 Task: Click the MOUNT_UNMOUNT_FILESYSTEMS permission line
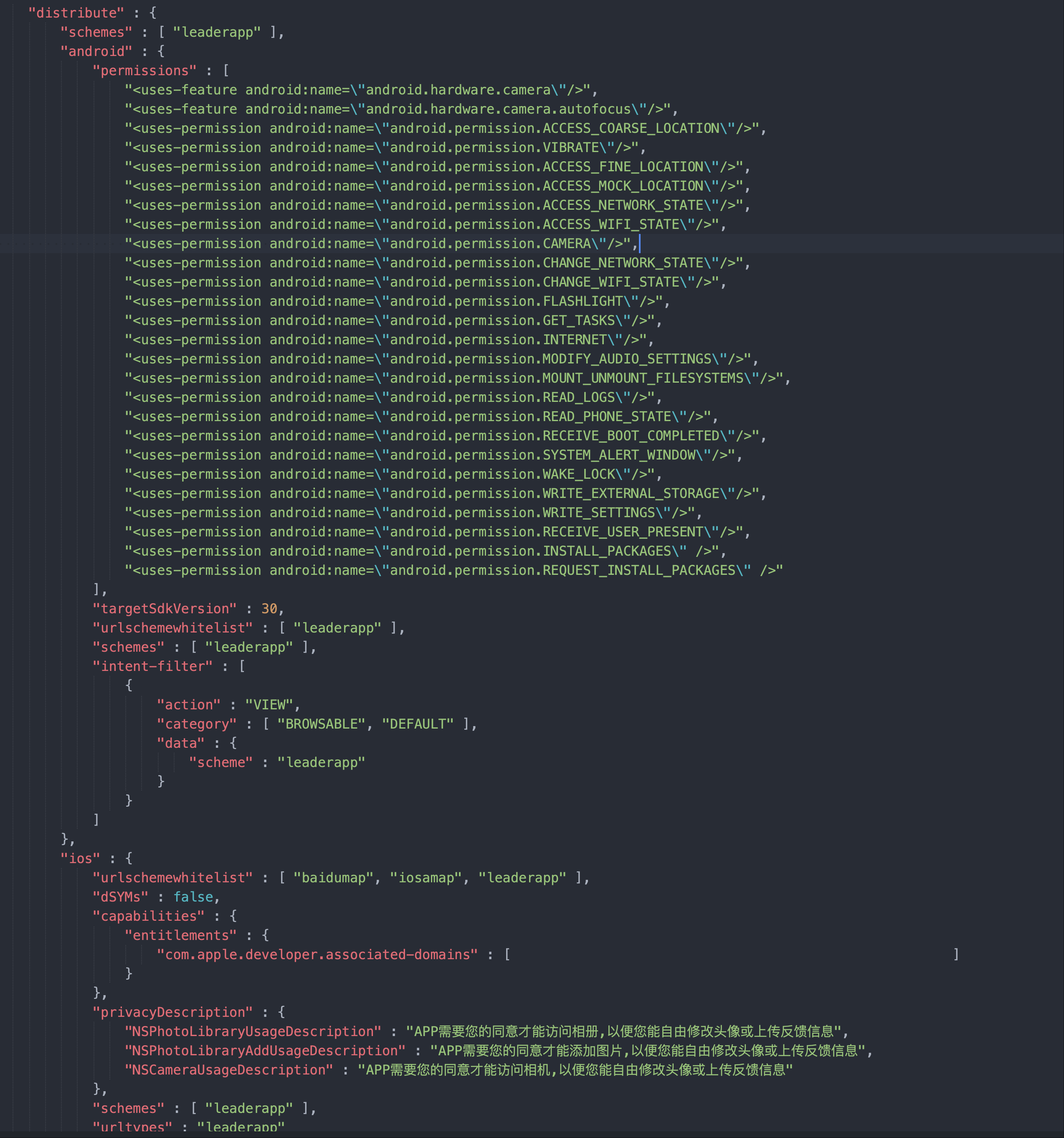457,378
